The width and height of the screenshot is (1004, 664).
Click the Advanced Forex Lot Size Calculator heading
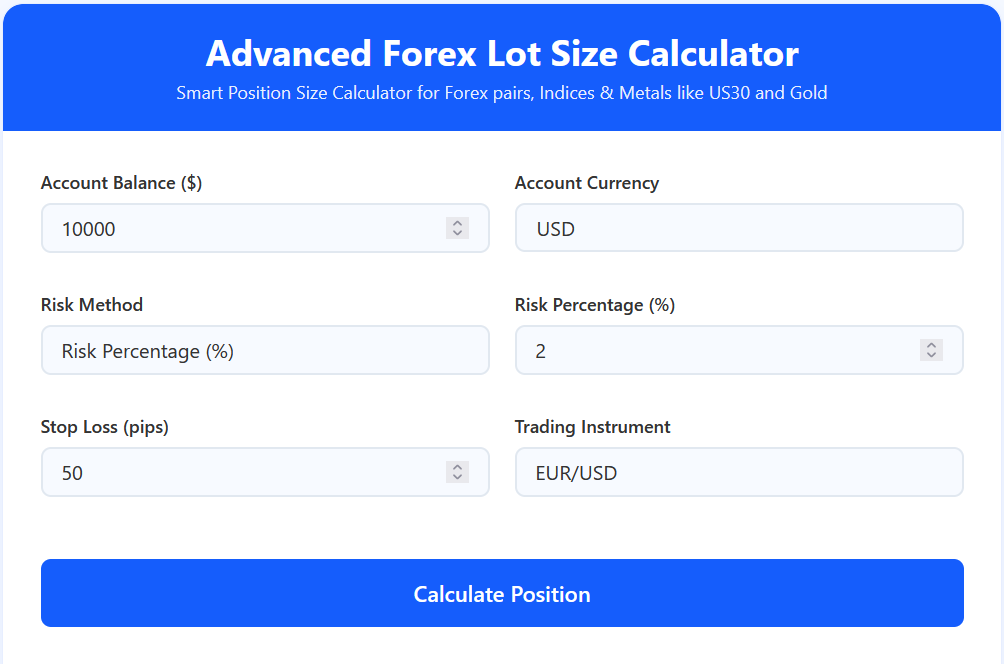coord(502,54)
